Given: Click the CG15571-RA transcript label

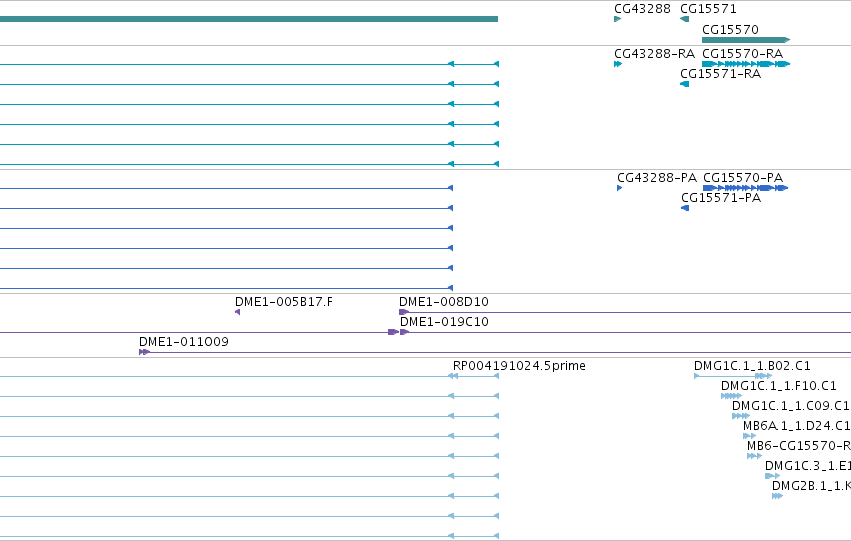Looking at the screenshot, I should [720, 74].
